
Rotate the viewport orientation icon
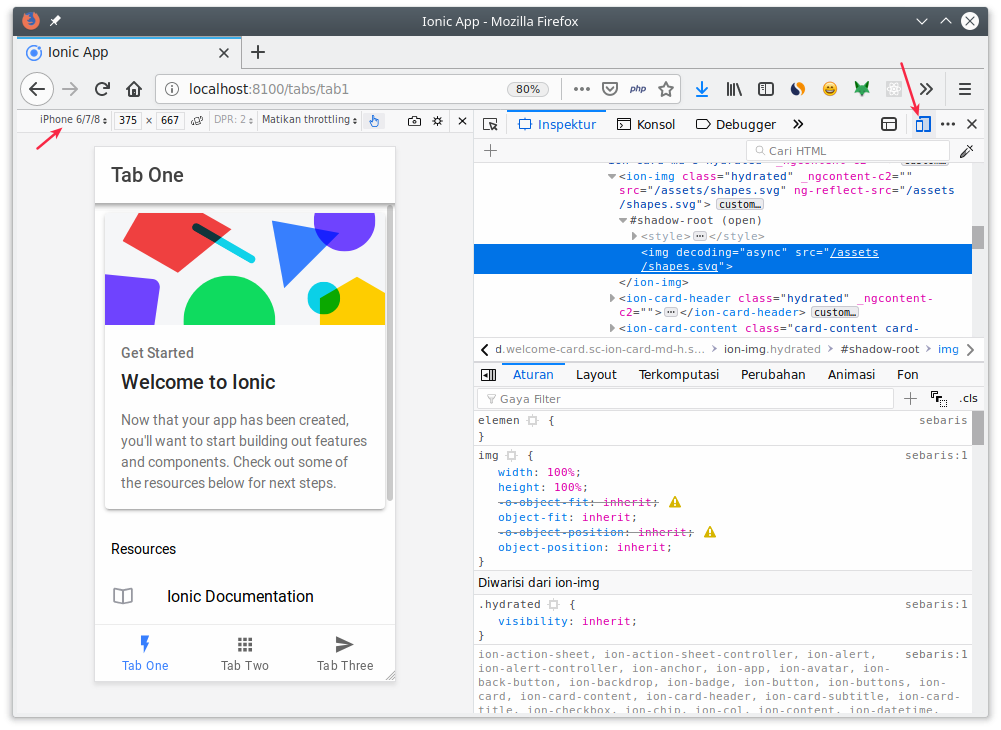tap(196, 120)
